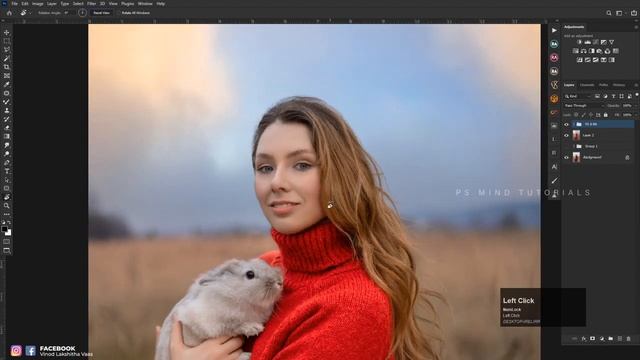
Task: Swap foreground and background colors
Action: tap(9, 222)
